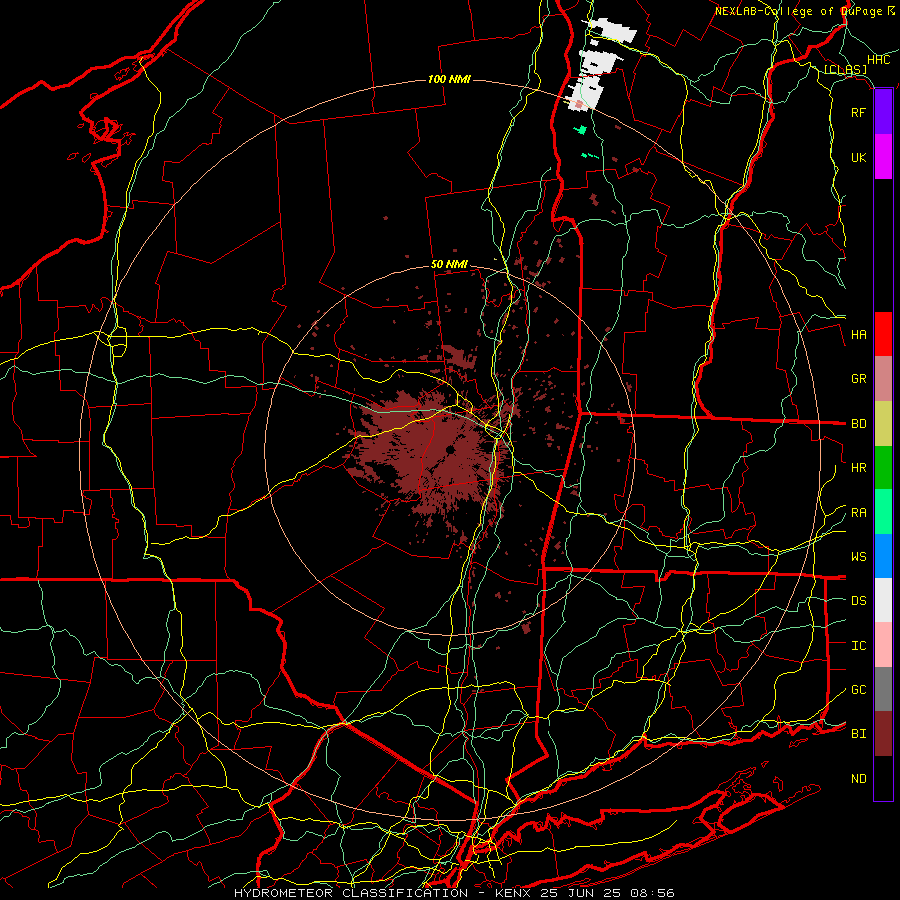Click the UK magenta legend swatch

pyautogui.click(x=883, y=157)
